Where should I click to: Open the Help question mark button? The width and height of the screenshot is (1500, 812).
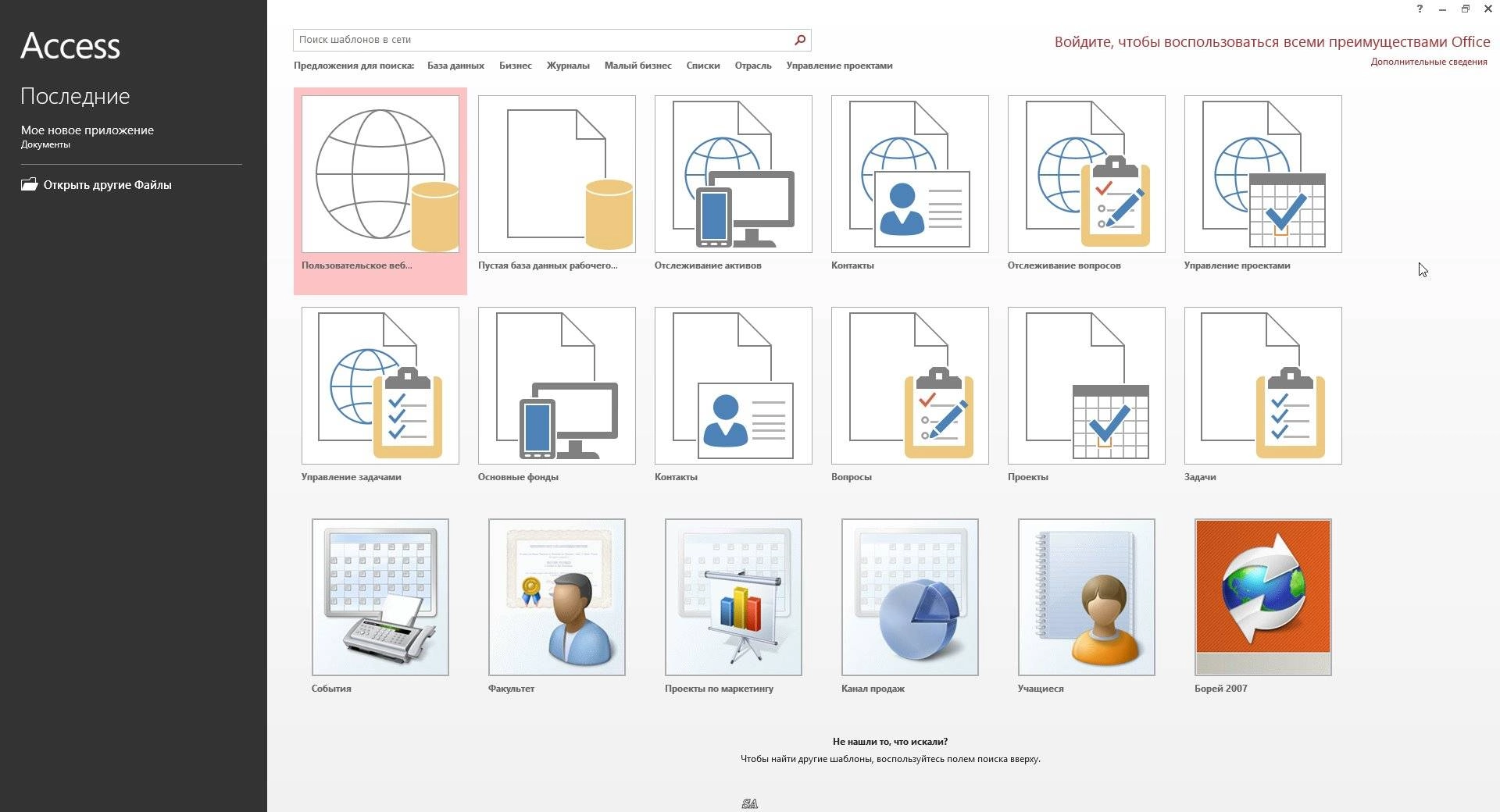1420,9
